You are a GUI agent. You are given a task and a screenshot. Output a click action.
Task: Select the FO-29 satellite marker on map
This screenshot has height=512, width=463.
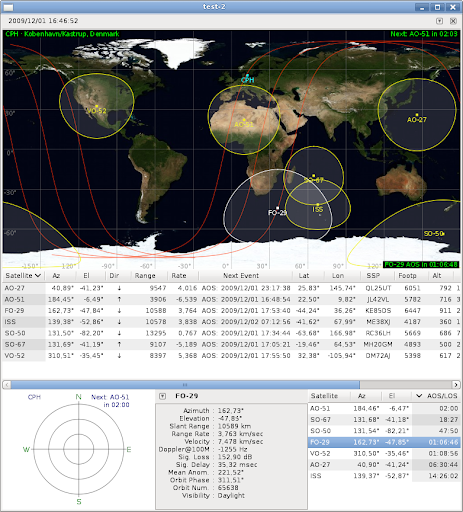277,208
